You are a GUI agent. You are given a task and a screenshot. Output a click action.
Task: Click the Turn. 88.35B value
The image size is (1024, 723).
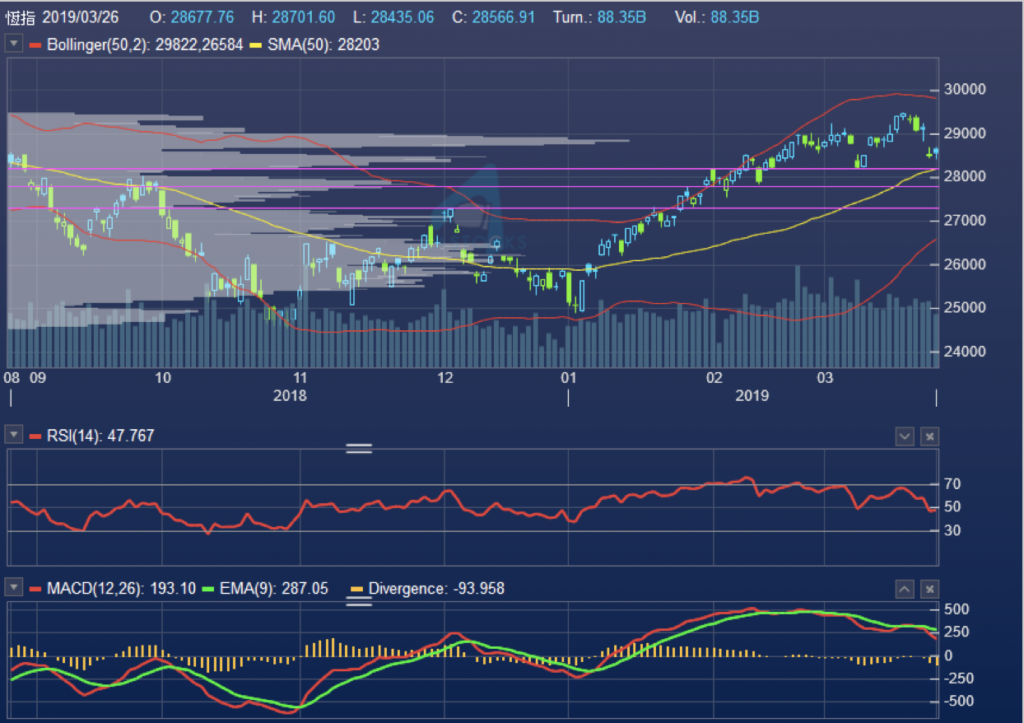622,17
